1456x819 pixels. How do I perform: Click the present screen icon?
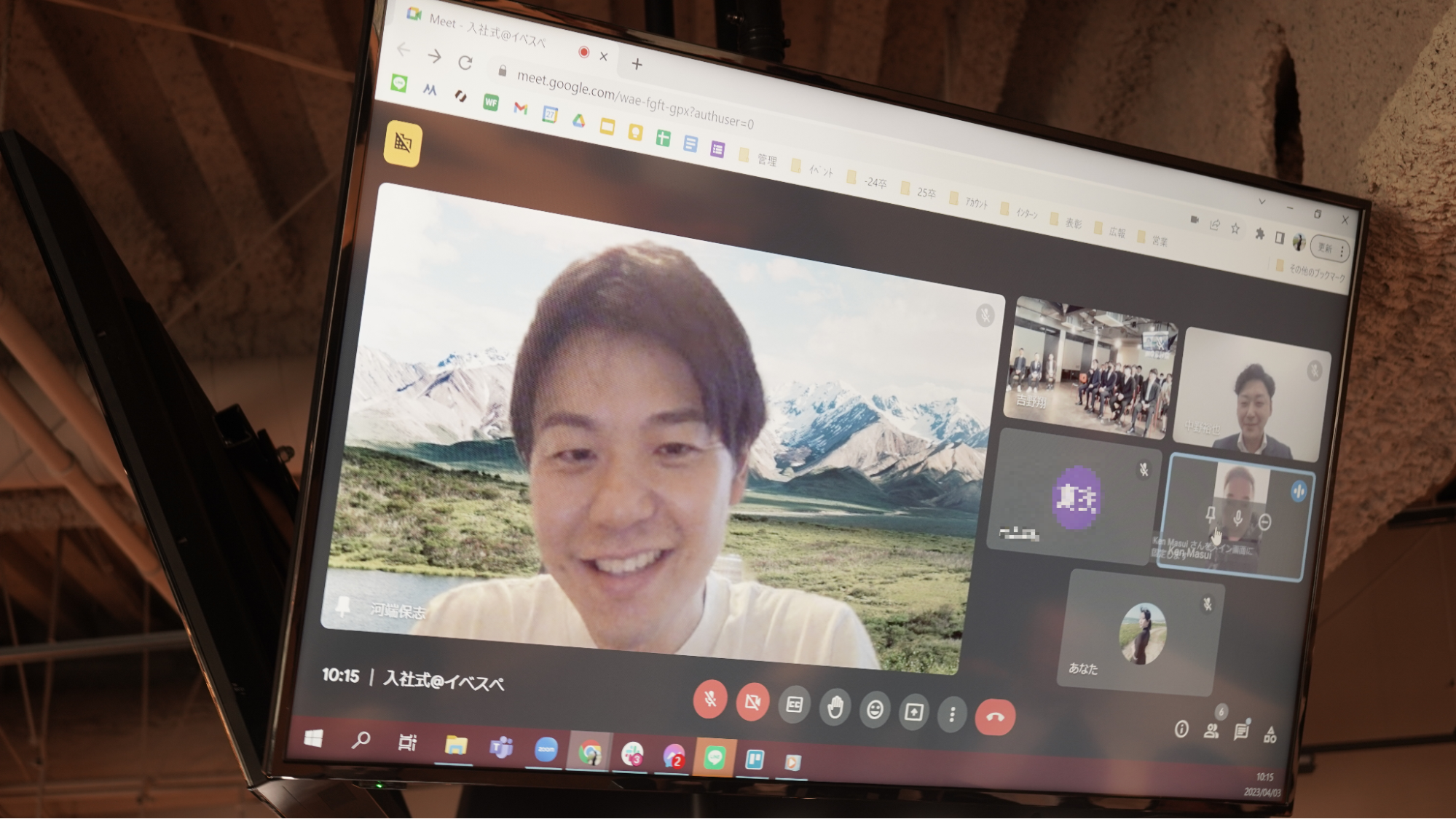913,711
